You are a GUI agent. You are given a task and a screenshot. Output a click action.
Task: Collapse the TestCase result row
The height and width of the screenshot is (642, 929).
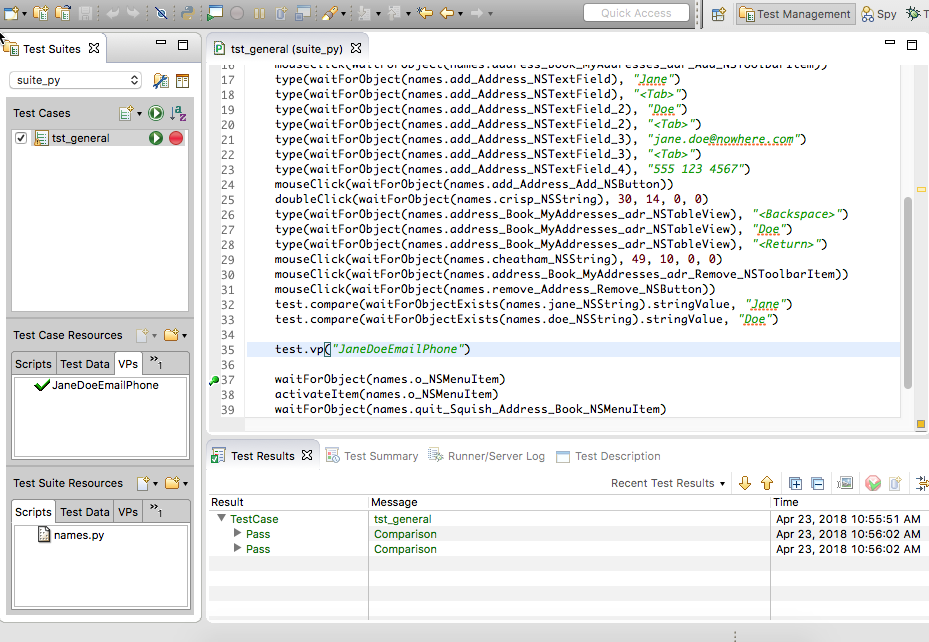(221, 519)
